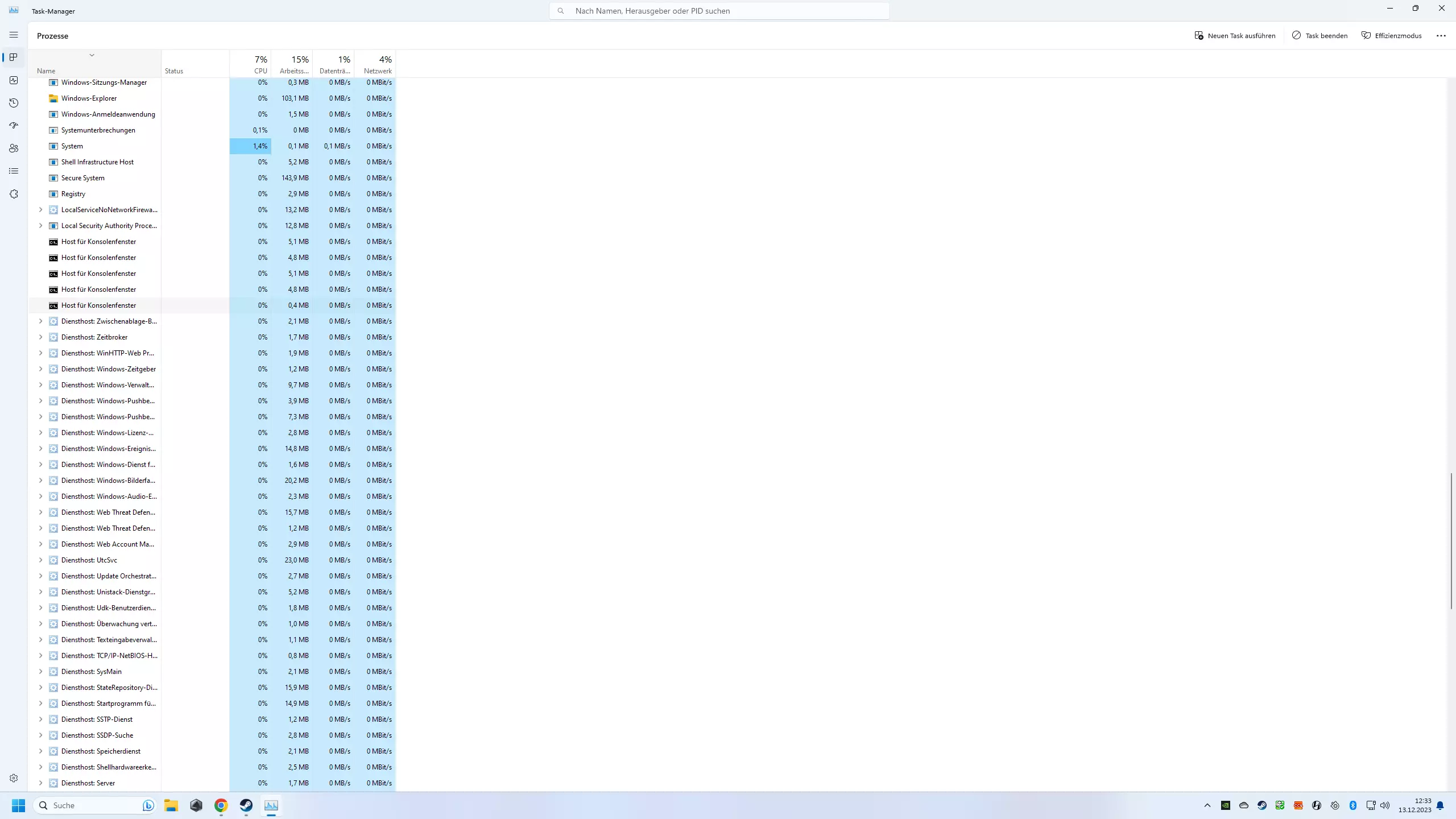Viewport: 1456px width, 819px height.
Task: Open the Bluetooth tray icon
Action: [x=1353, y=805]
